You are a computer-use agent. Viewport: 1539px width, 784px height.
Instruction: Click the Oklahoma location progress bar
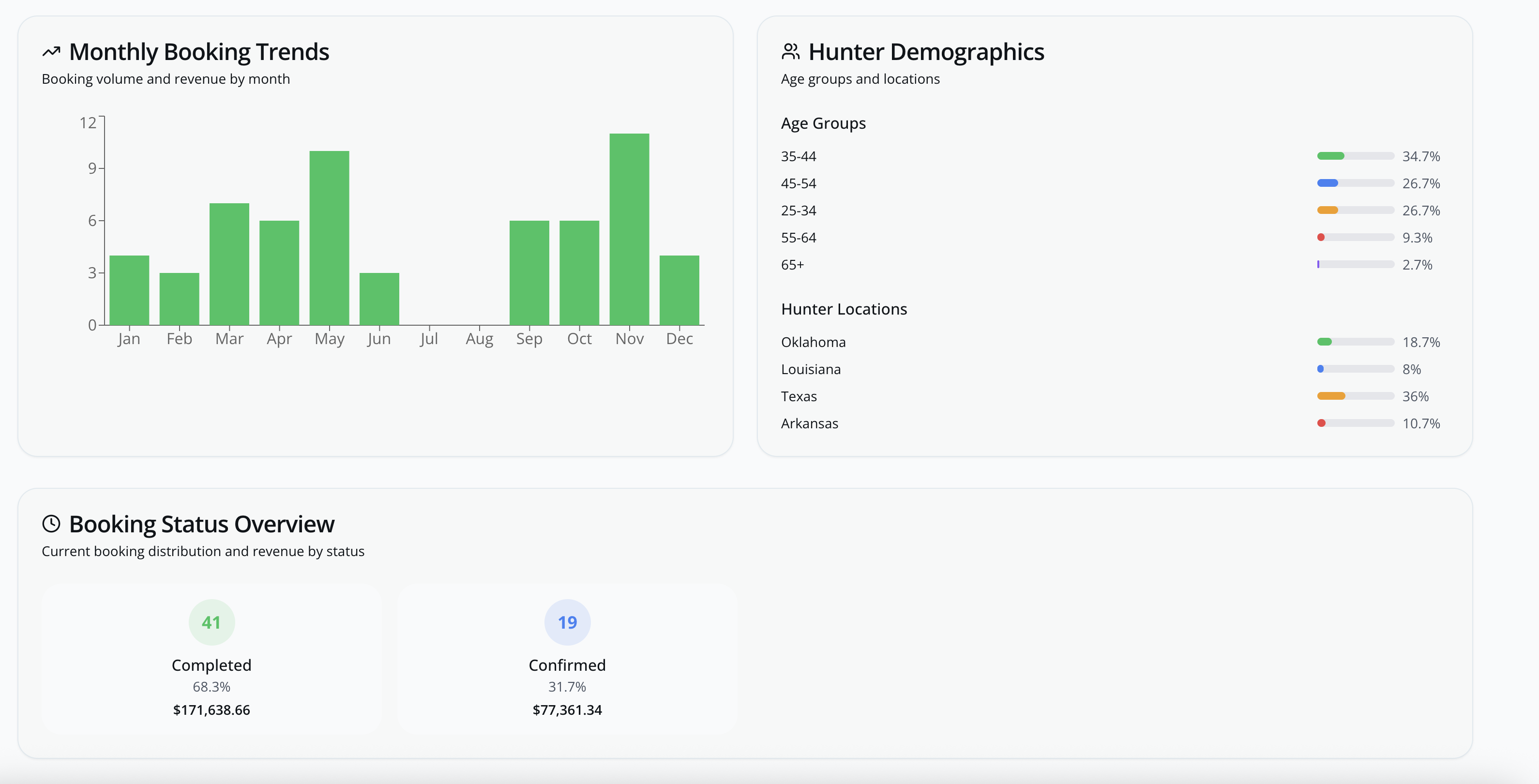(x=1356, y=342)
